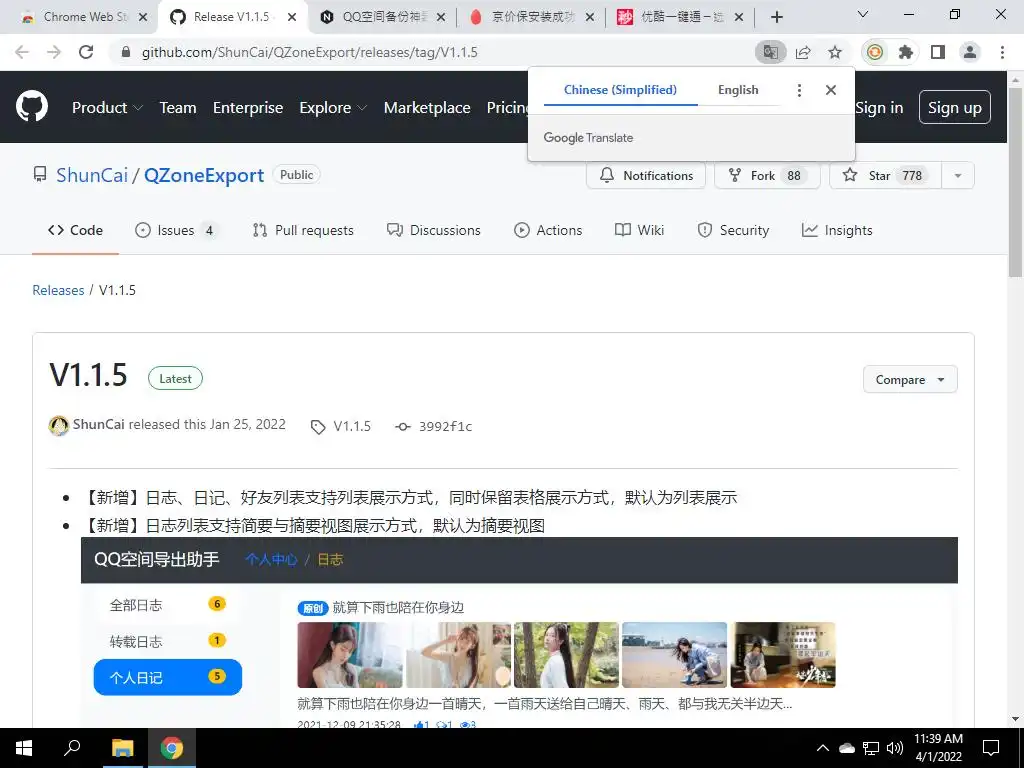The width and height of the screenshot is (1024, 768).
Task: Open the Insights tab
Action: 837,230
